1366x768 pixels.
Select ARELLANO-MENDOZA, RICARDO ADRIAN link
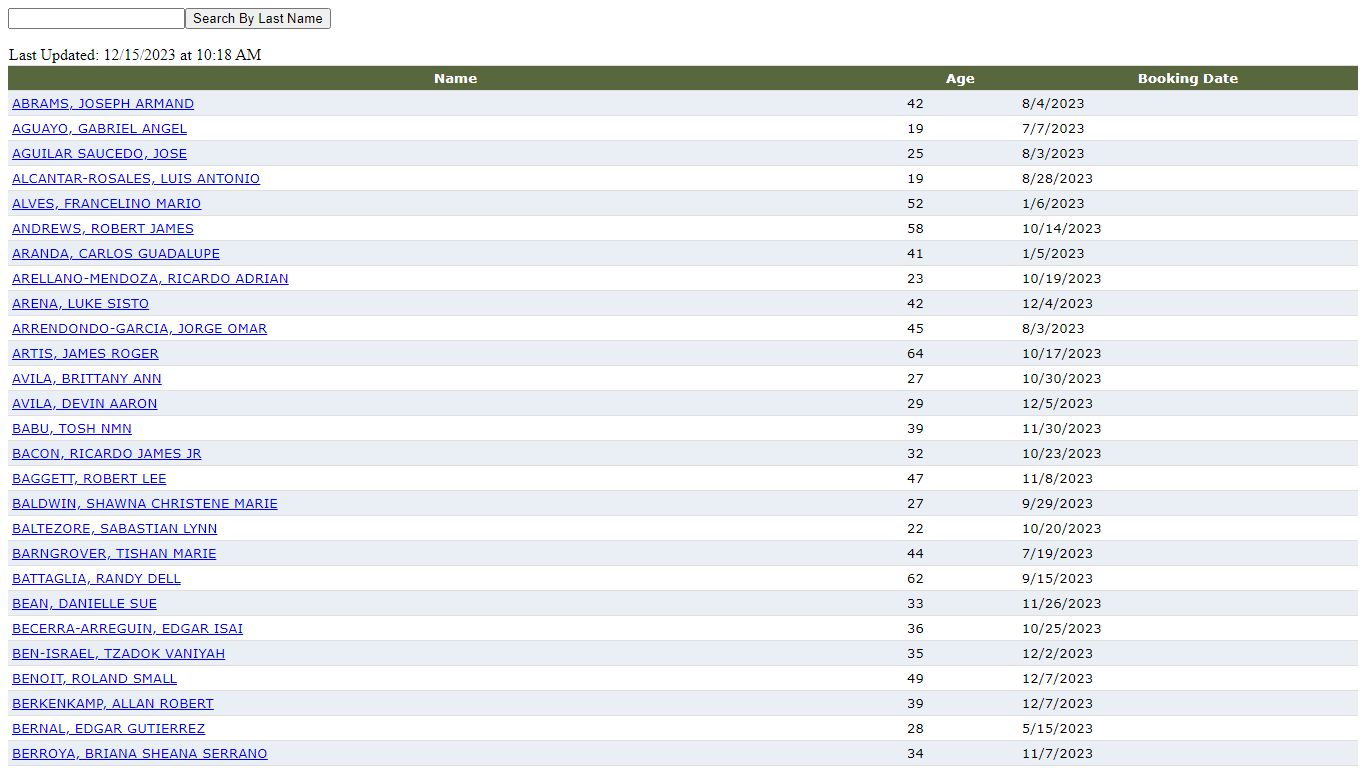click(150, 279)
